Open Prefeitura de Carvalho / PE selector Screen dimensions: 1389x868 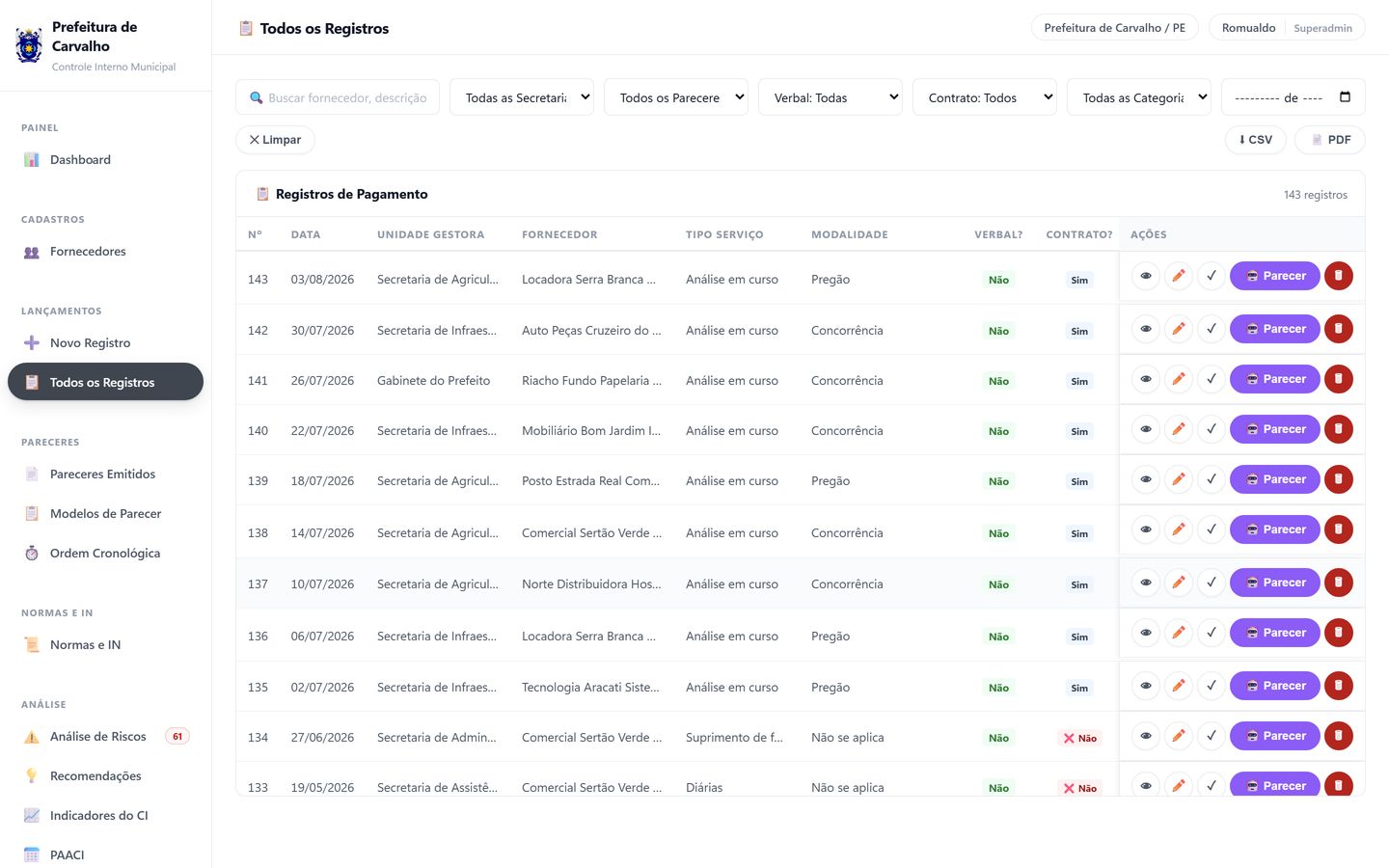pos(1115,28)
